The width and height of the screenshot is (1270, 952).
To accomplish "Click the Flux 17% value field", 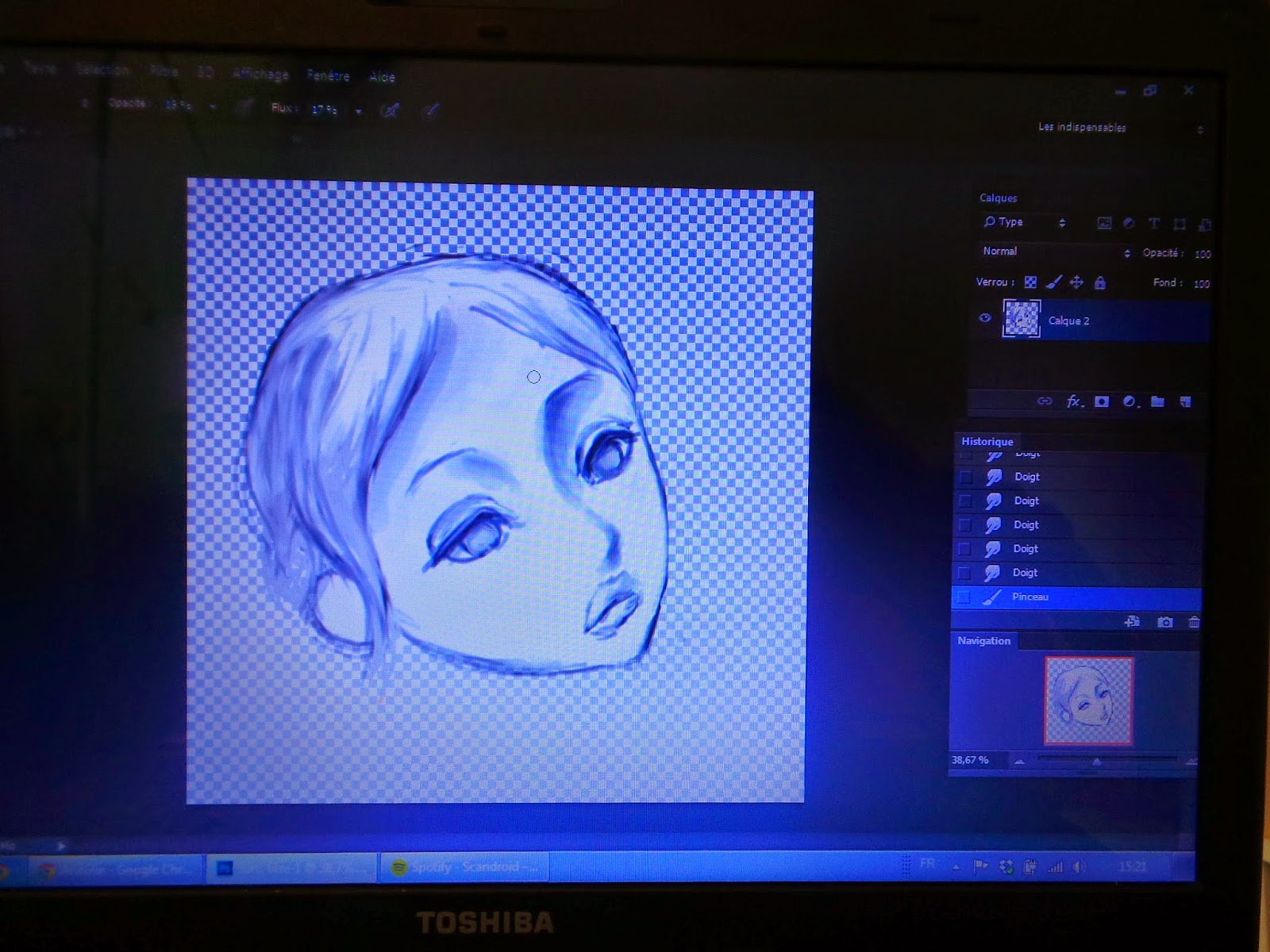I will click(324, 109).
